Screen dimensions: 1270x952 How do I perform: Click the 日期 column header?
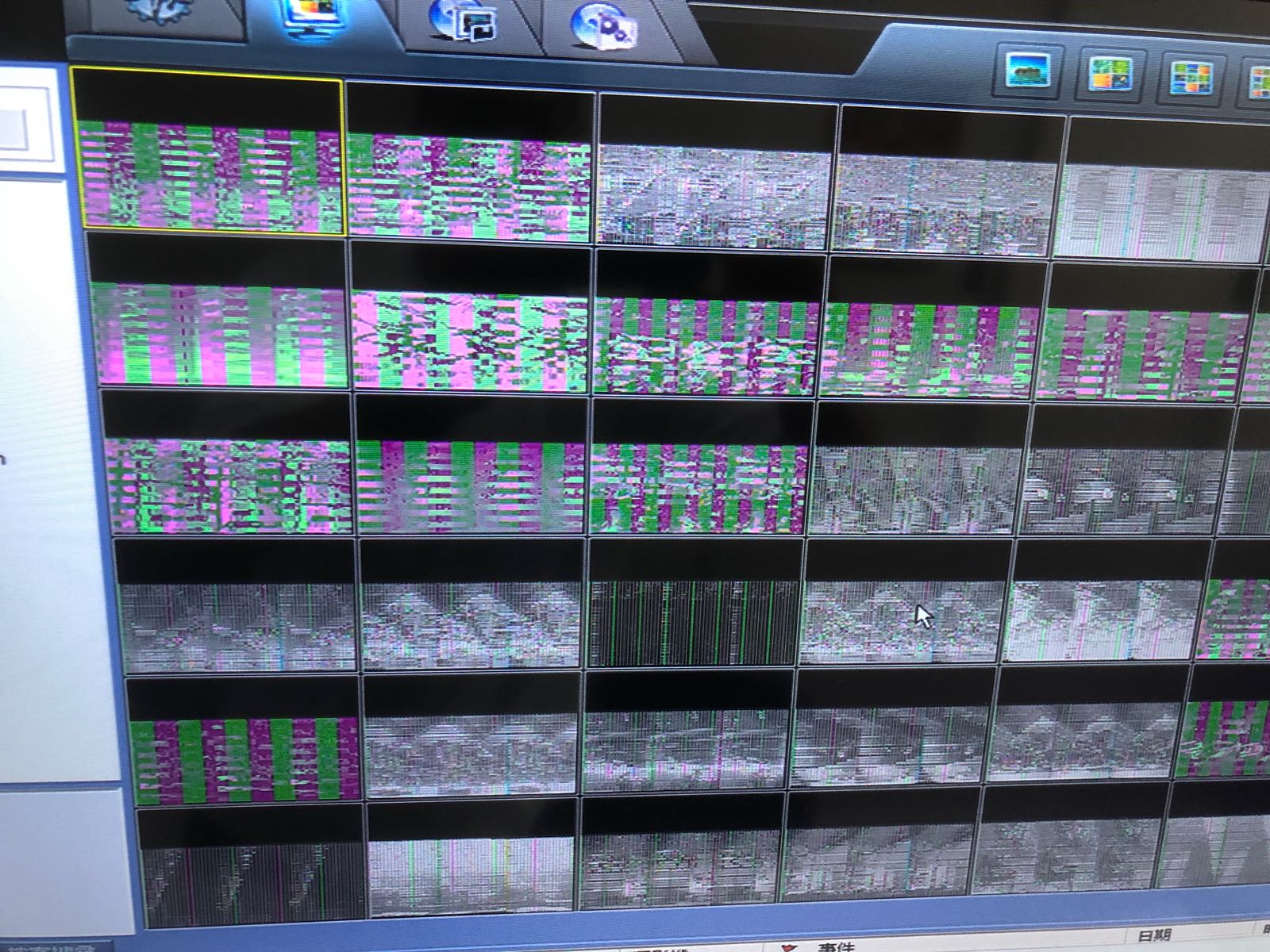[1154, 936]
